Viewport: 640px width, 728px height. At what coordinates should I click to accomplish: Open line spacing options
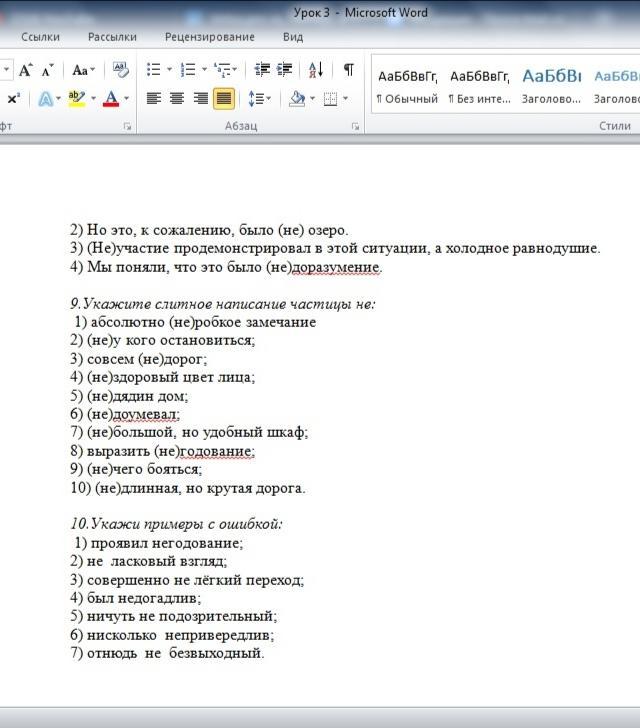pyautogui.click(x=259, y=98)
